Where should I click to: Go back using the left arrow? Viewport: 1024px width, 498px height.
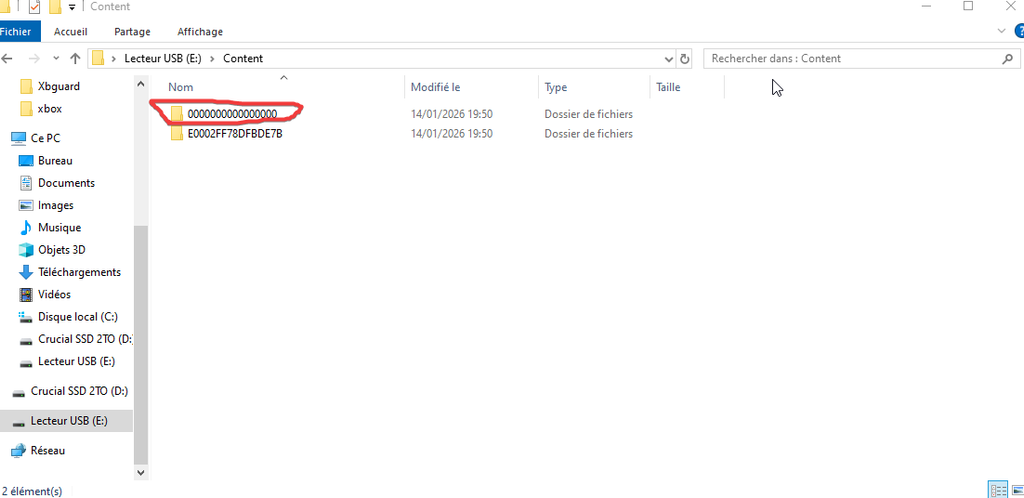pos(9,59)
